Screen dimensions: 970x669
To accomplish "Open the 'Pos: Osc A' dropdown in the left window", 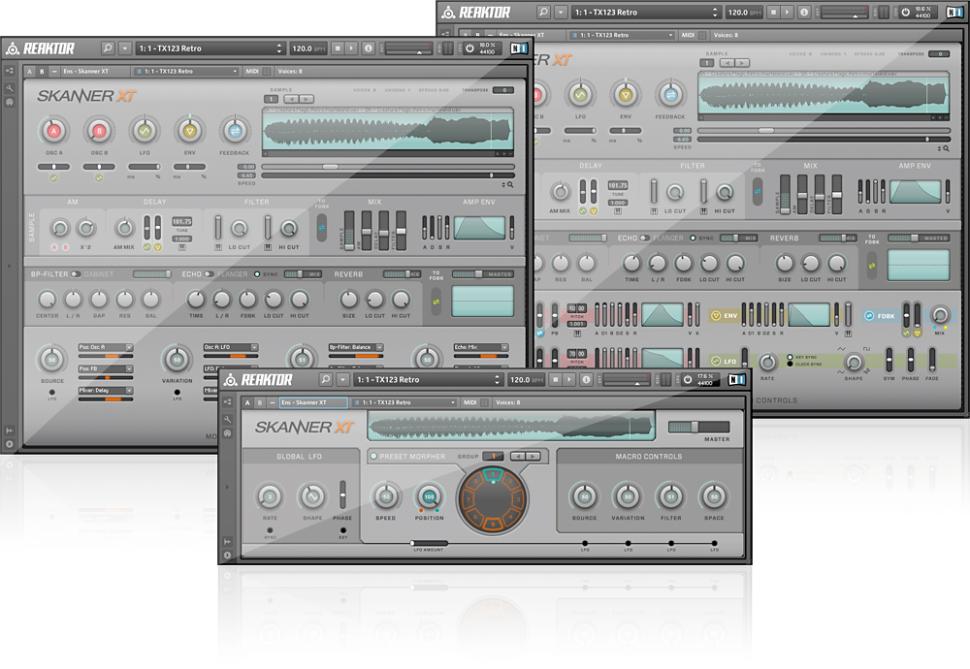I will (x=105, y=347).
